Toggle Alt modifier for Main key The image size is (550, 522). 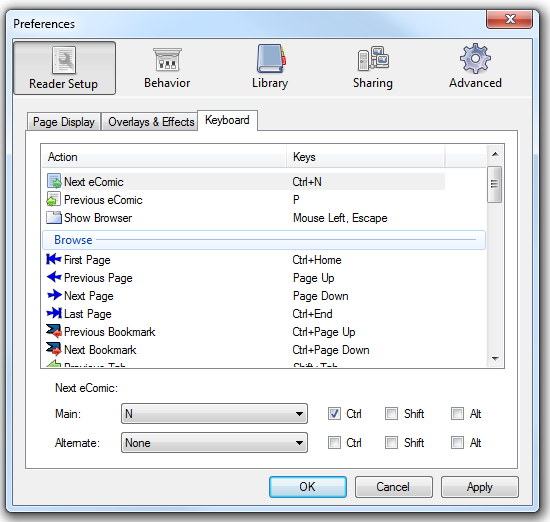pyautogui.click(x=457, y=414)
